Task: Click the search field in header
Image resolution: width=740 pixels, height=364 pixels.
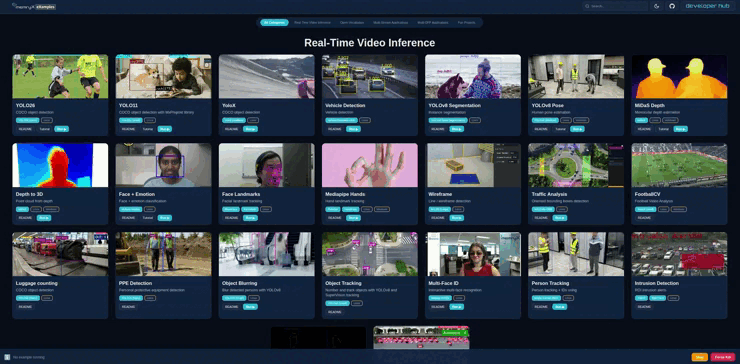Action: pyautogui.click(x=615, y=6)
